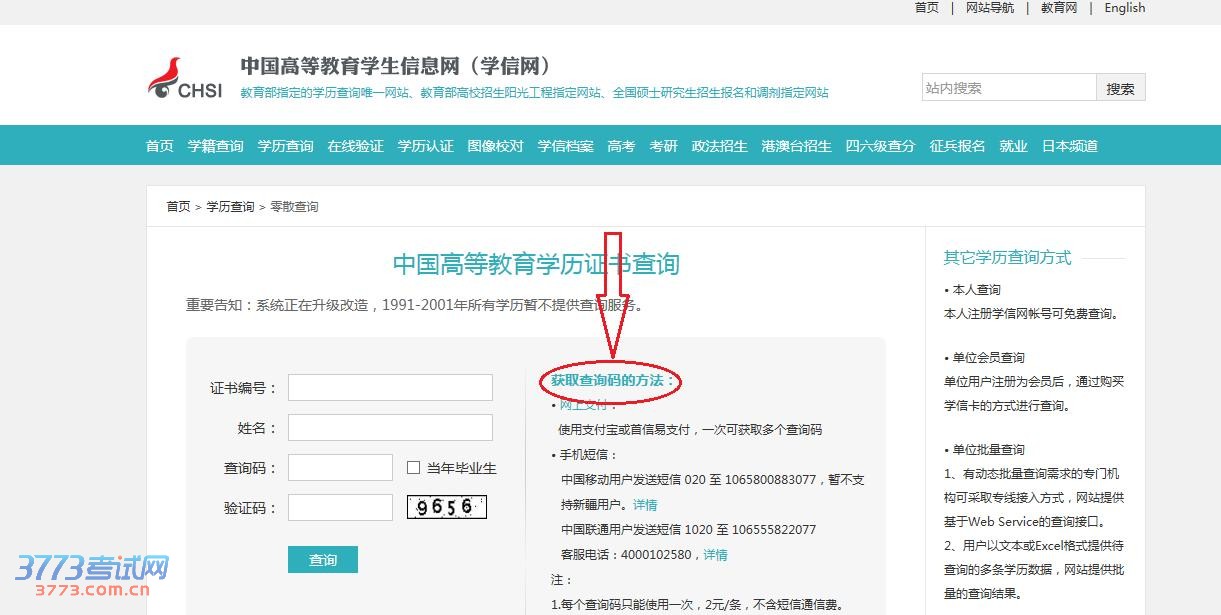Click the 验证码 input field
This screenshot has width=1221, height=615.
tap(340, 507)
